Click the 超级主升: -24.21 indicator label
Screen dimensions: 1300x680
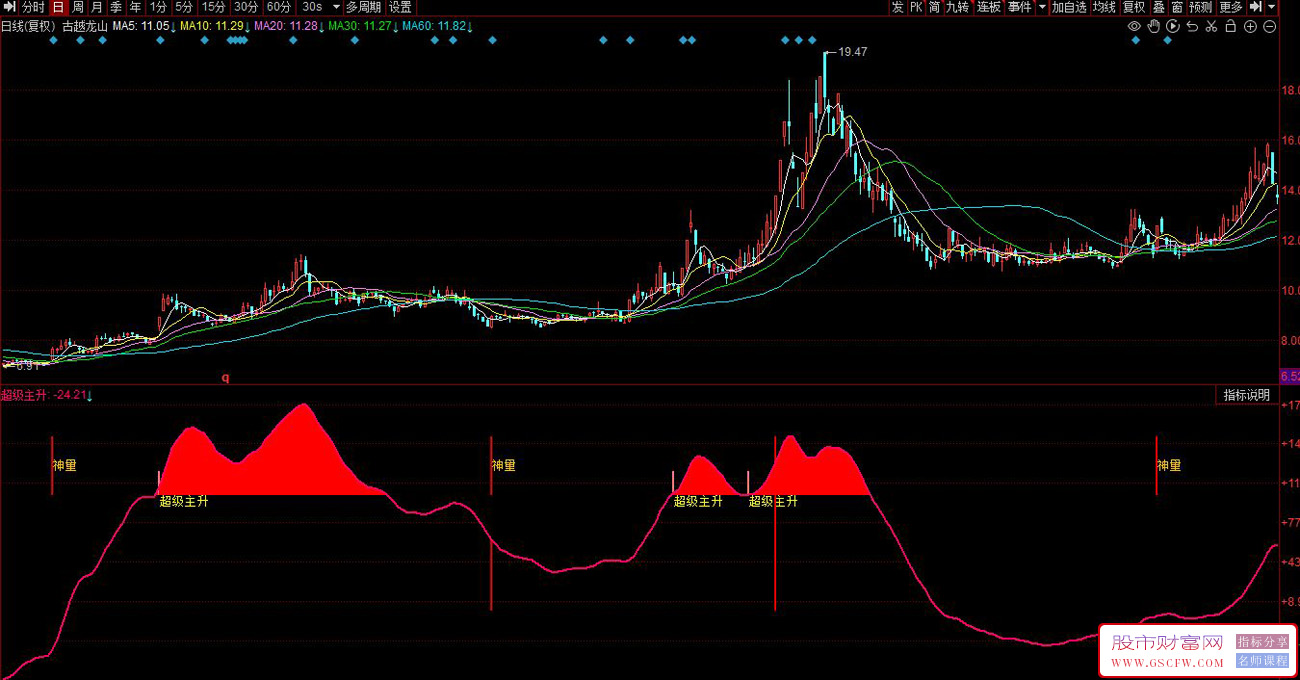(x=46, y=395)
